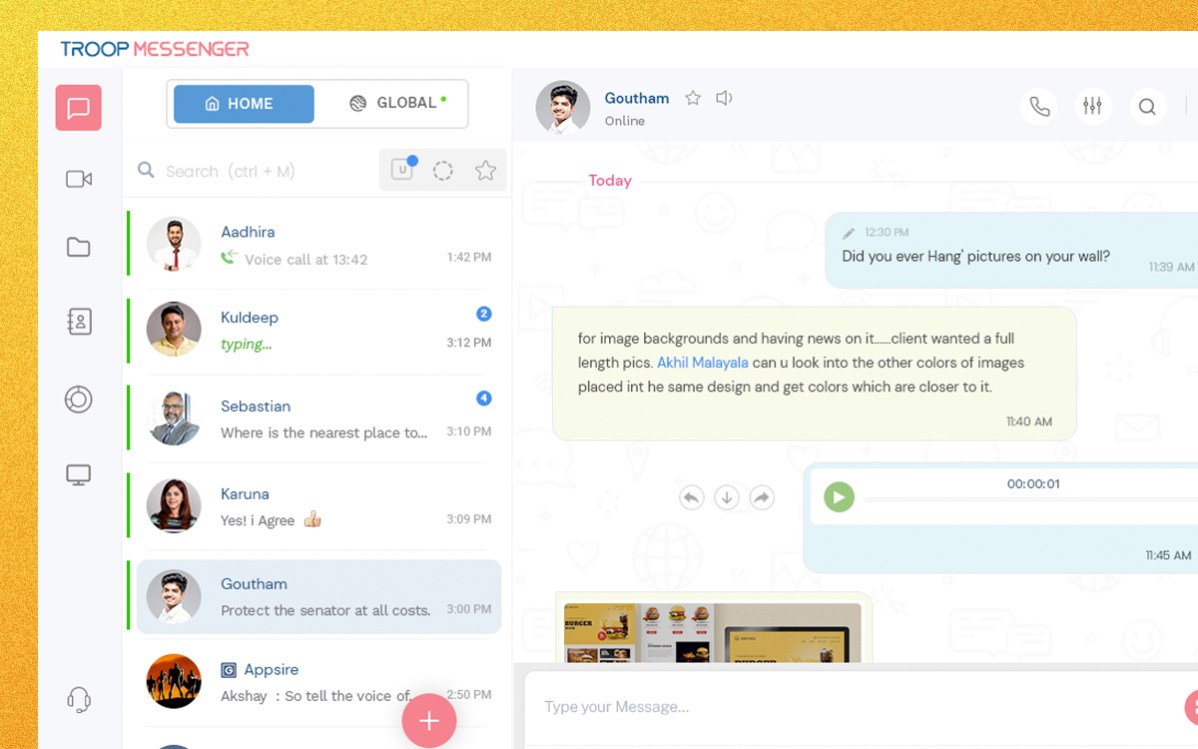Click the incoming call icon under Aadhira
1198x749 pixels.
click(228, 258)
